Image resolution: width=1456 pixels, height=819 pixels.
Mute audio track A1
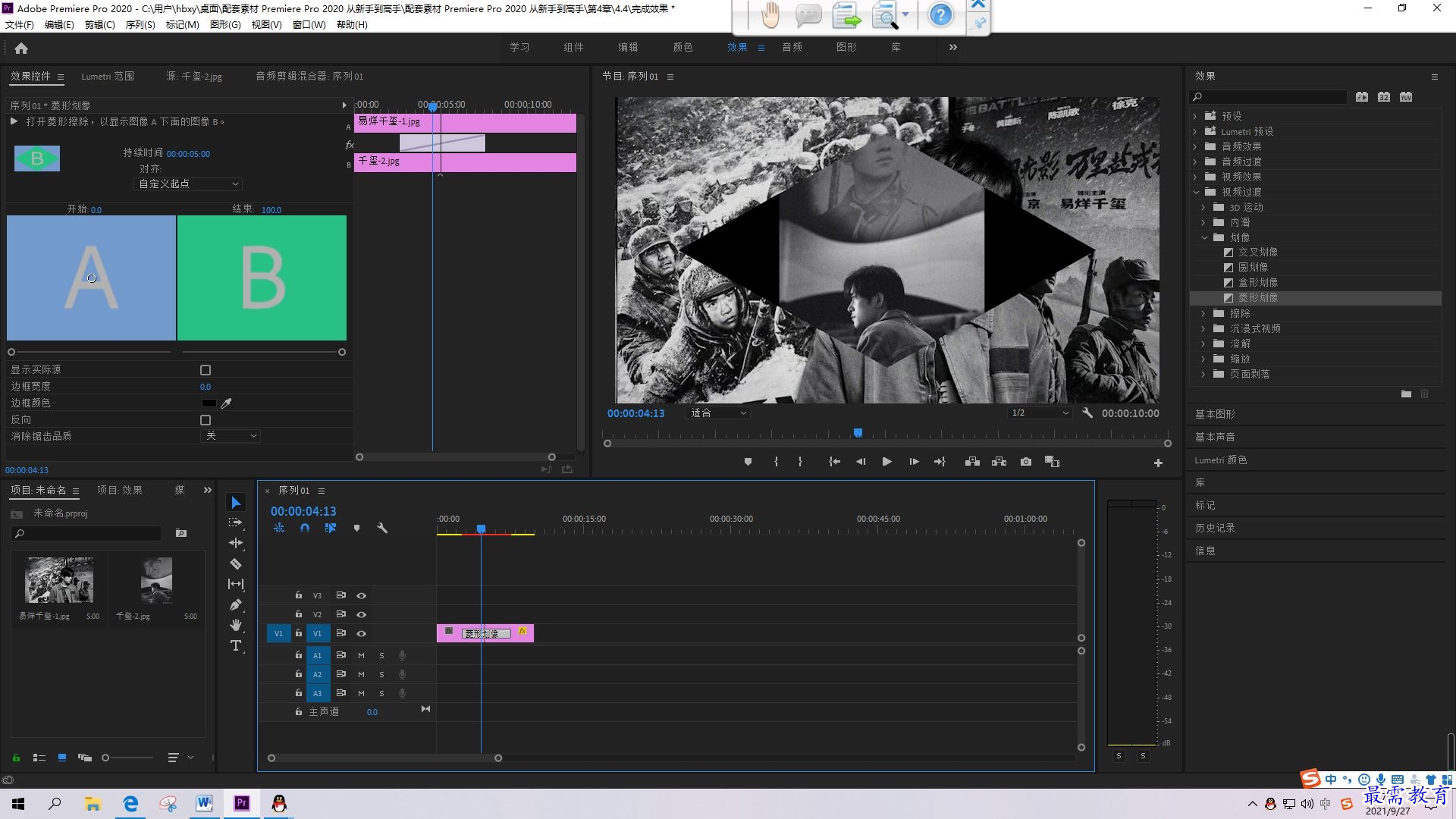[x=361, y=656]
